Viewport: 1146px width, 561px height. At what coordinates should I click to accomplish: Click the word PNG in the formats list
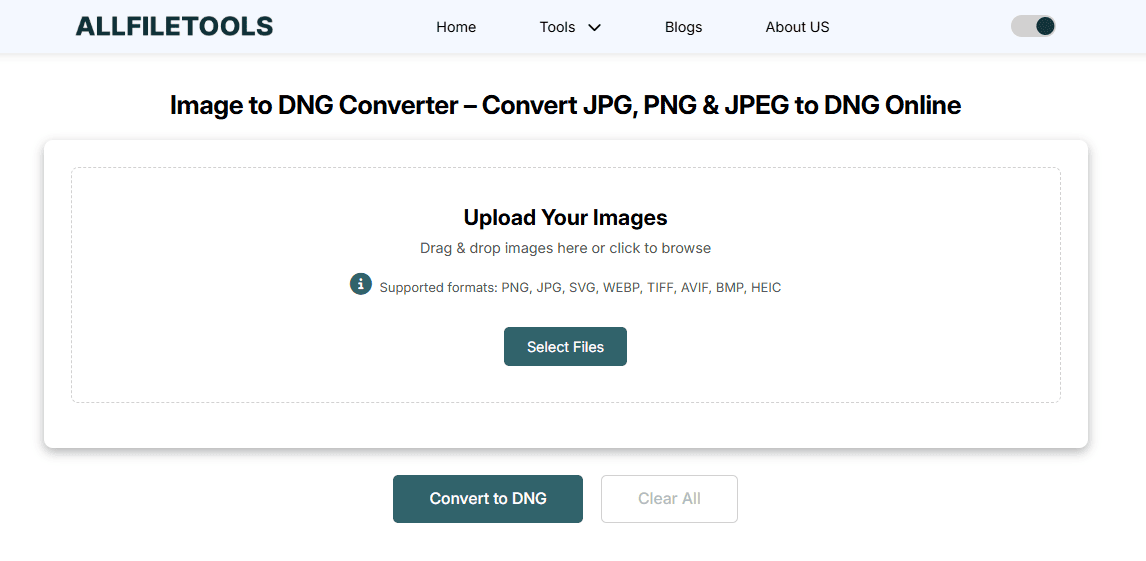(515, 288)
